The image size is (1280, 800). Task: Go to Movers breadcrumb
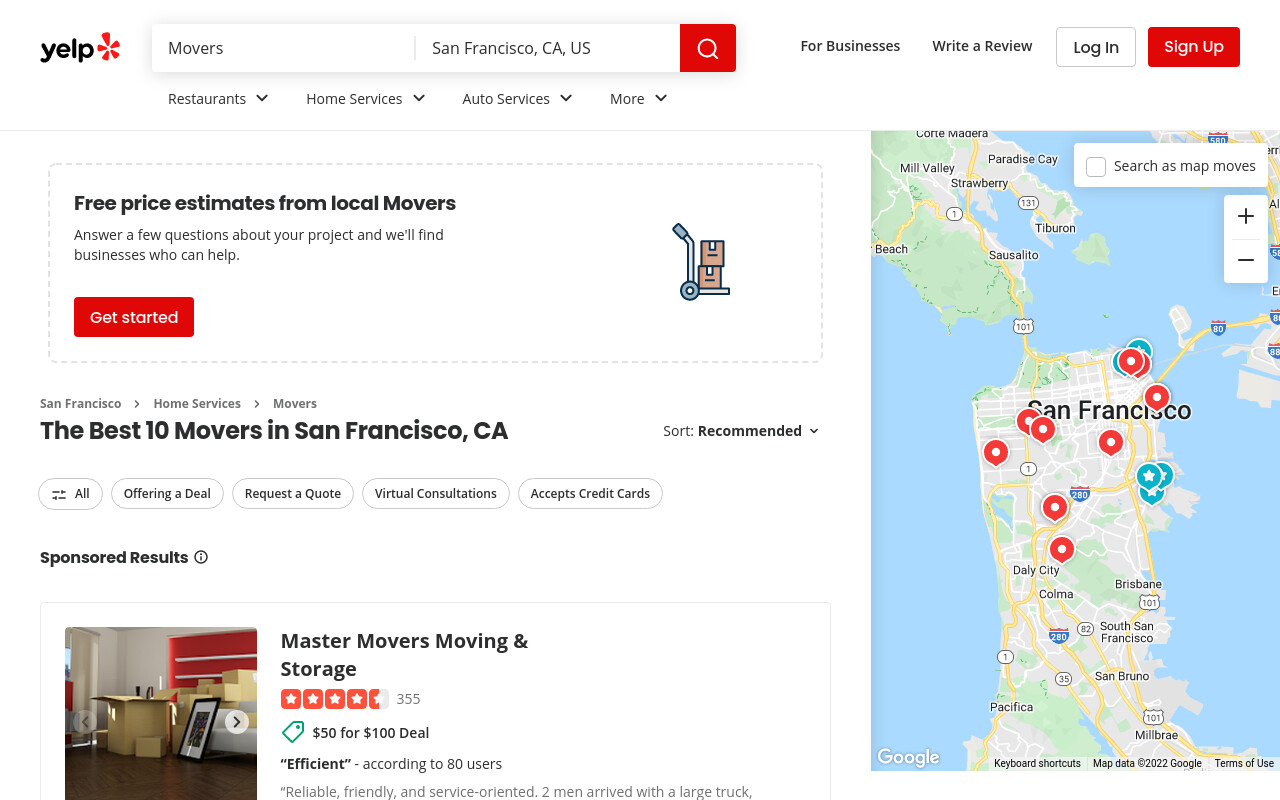(x=295, y=404)
